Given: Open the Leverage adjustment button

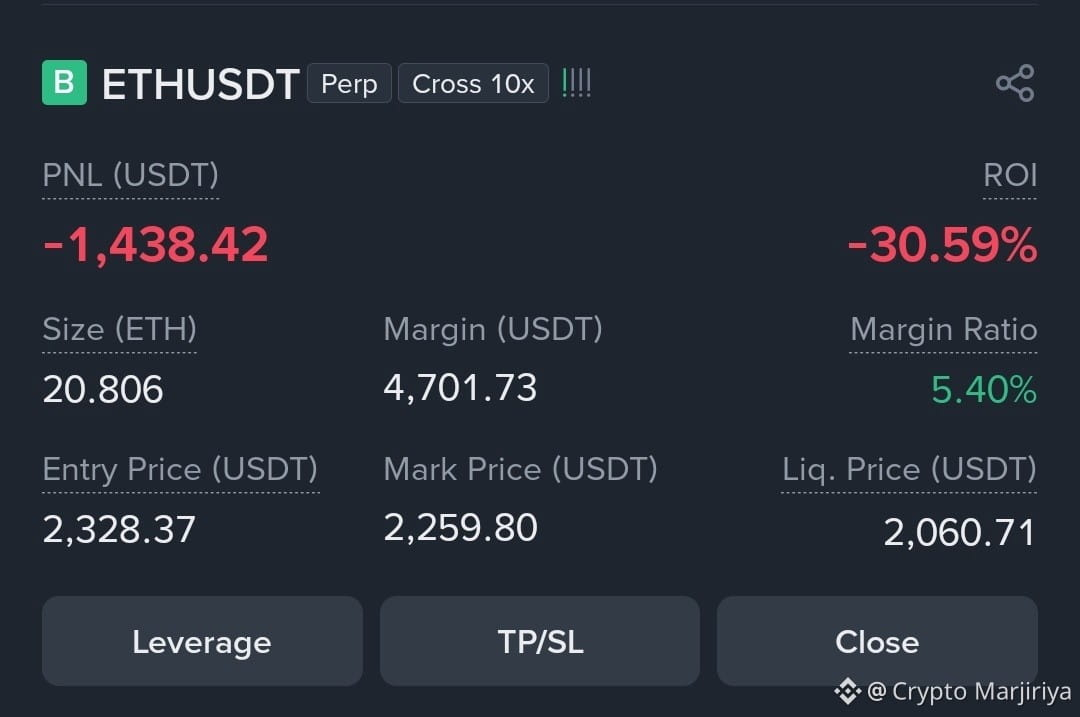Looking at the screenshot, I should pos(202,641).
